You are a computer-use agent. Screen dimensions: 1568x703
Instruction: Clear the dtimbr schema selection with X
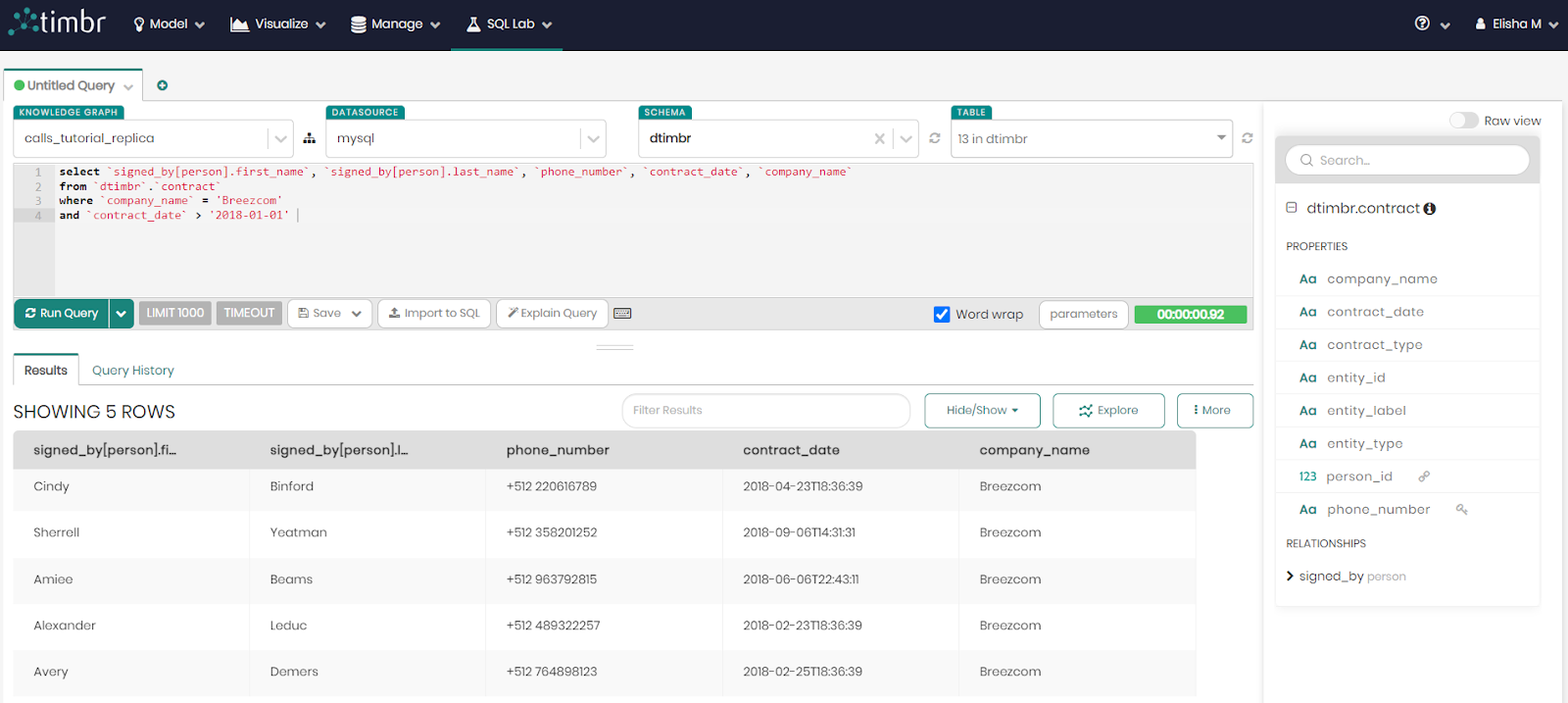click(x=879, y=138)
